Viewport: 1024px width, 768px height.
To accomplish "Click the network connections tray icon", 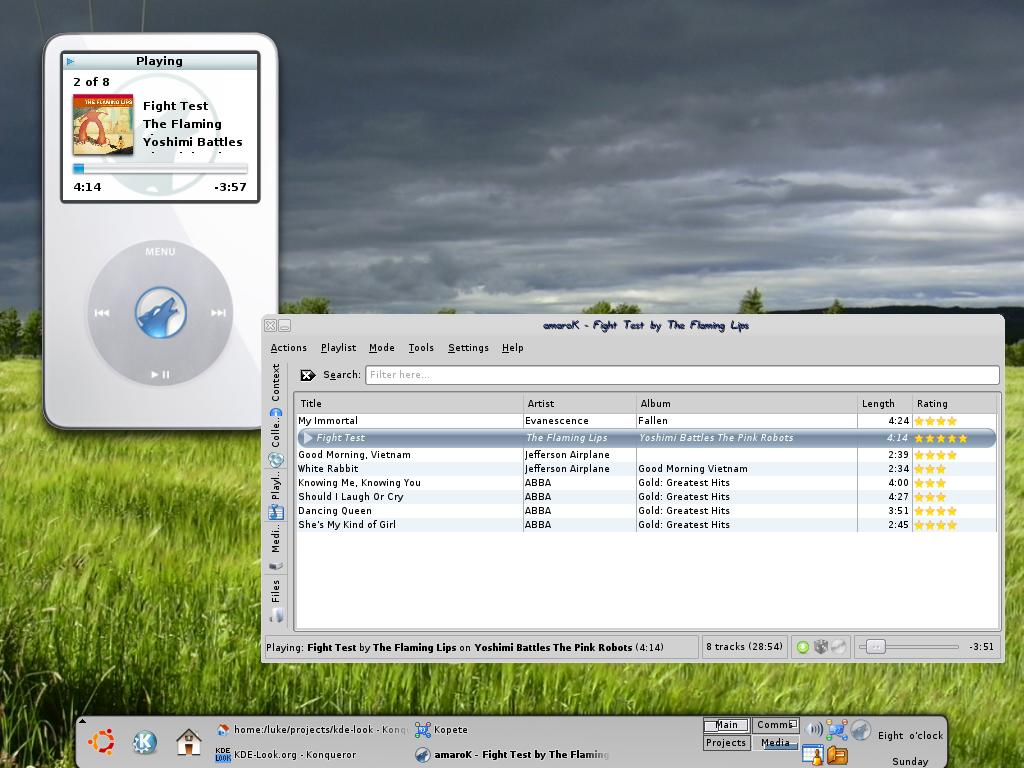I will tap(837, 729).
